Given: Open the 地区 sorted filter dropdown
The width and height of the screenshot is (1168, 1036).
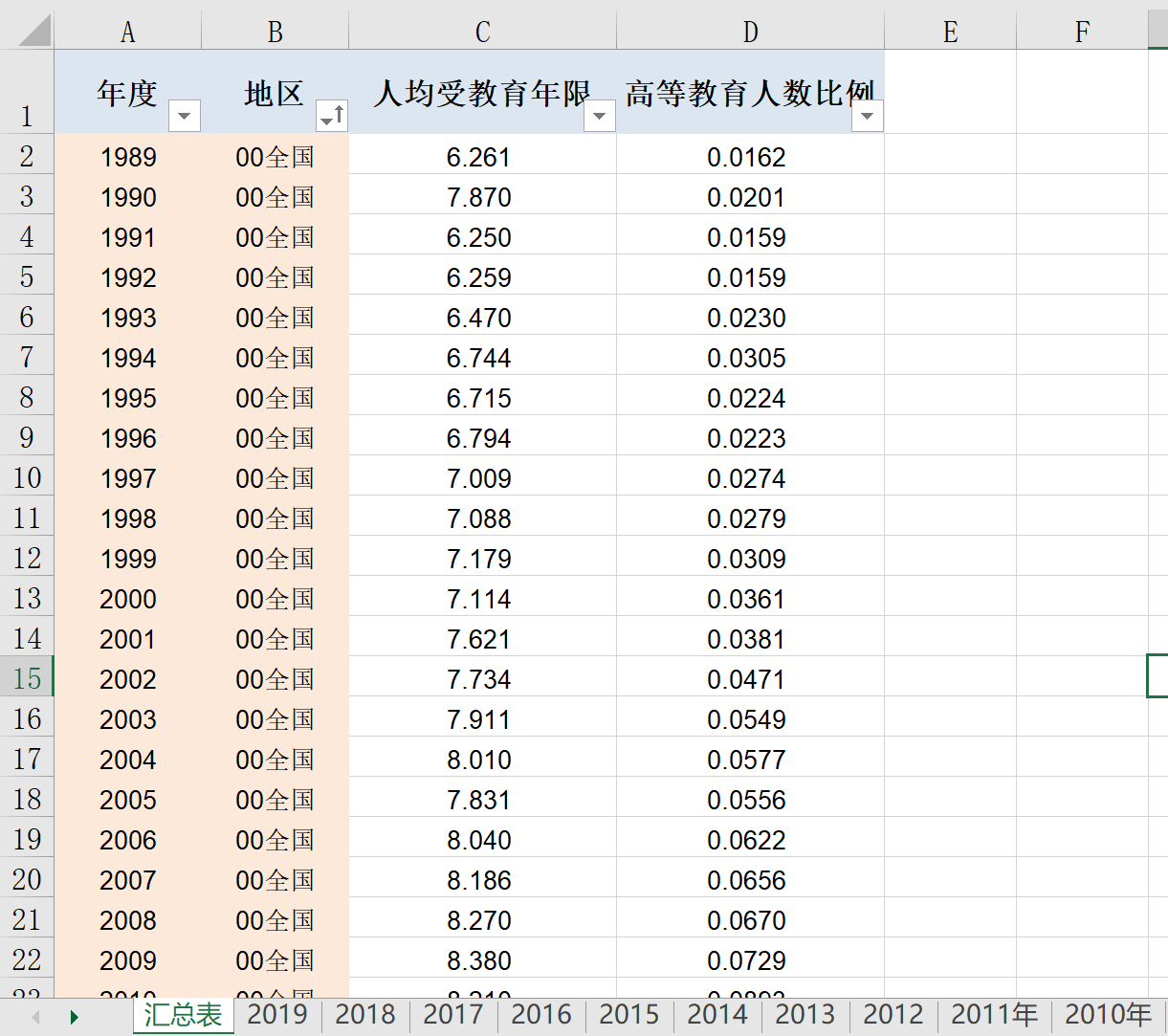Looking at the screenshot, I should [x=332, y=116].
